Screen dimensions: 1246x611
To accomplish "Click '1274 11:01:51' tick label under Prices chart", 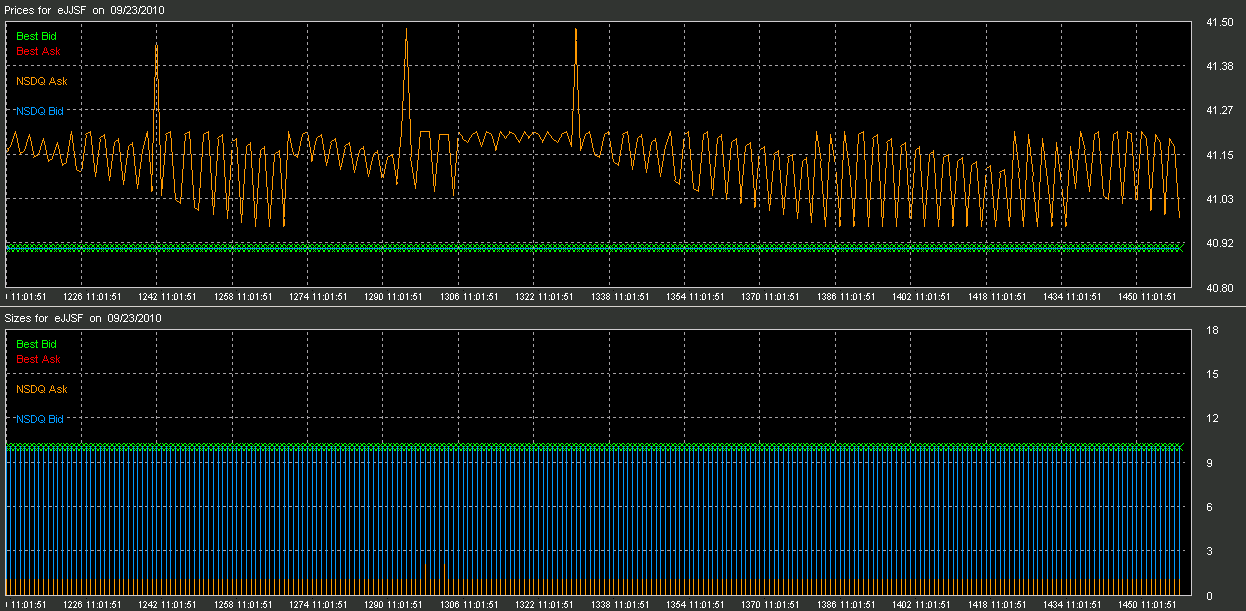I will tap(318, 297).
